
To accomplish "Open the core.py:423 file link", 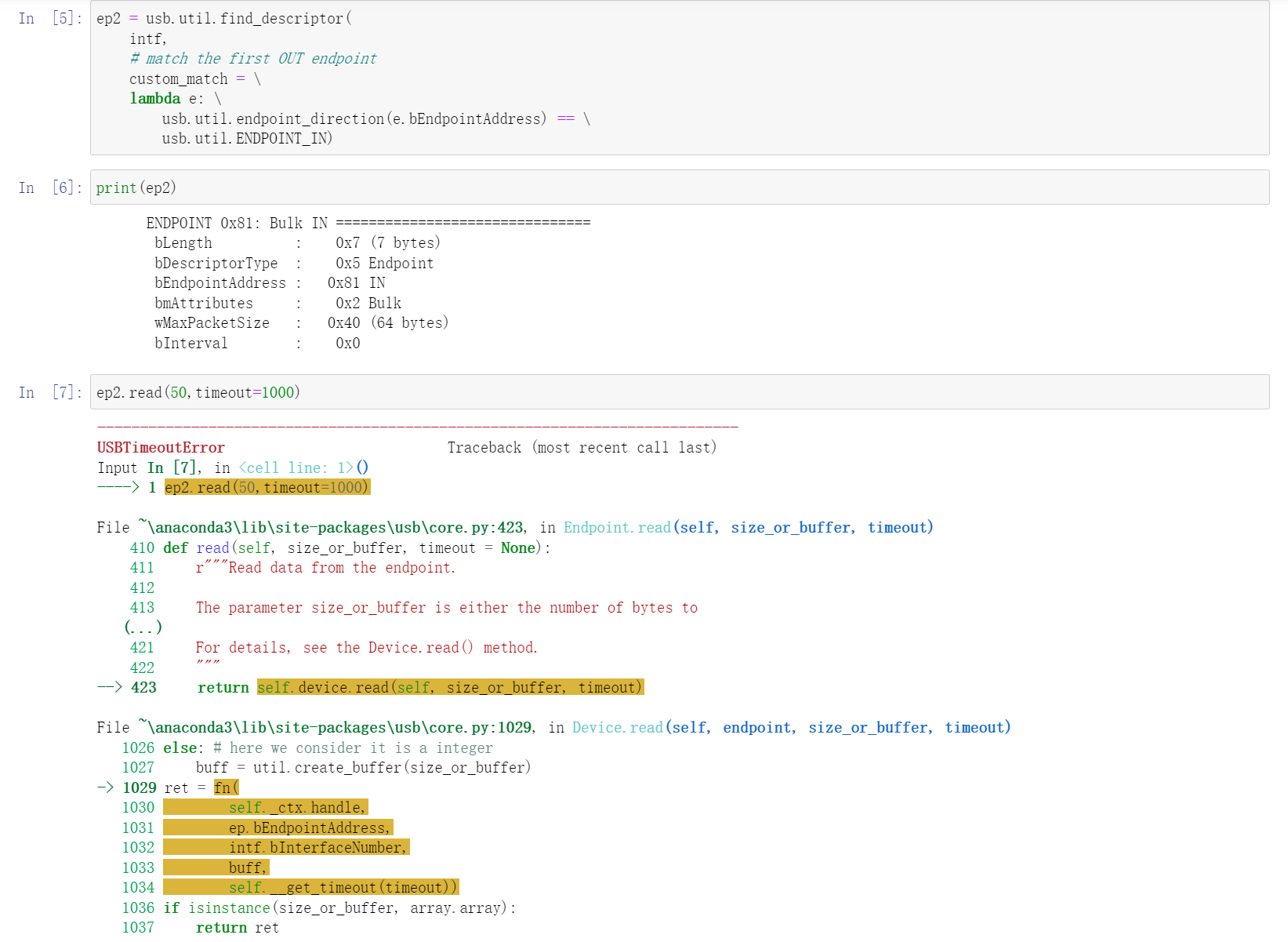I will pos(314,527).
